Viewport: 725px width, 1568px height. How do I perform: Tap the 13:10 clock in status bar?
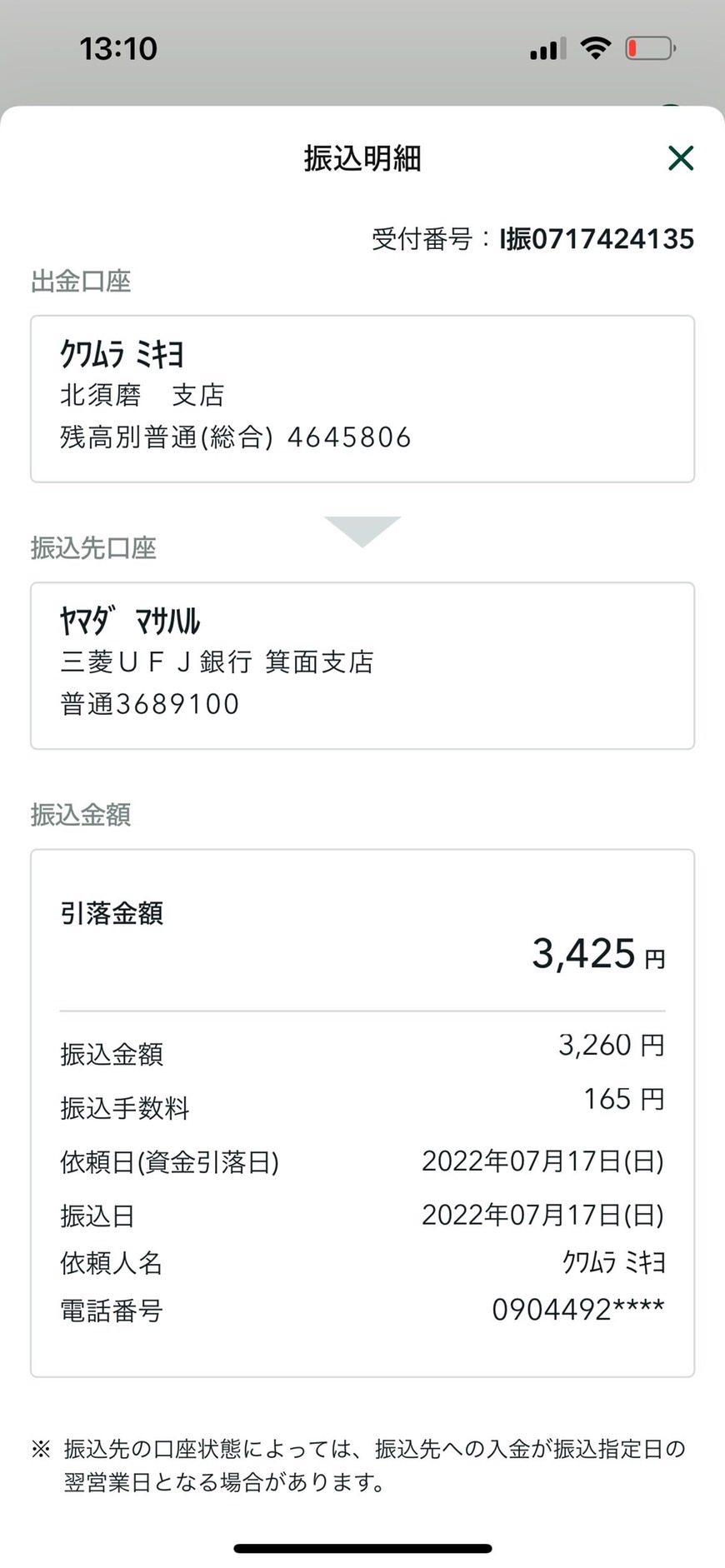point(118,48)
